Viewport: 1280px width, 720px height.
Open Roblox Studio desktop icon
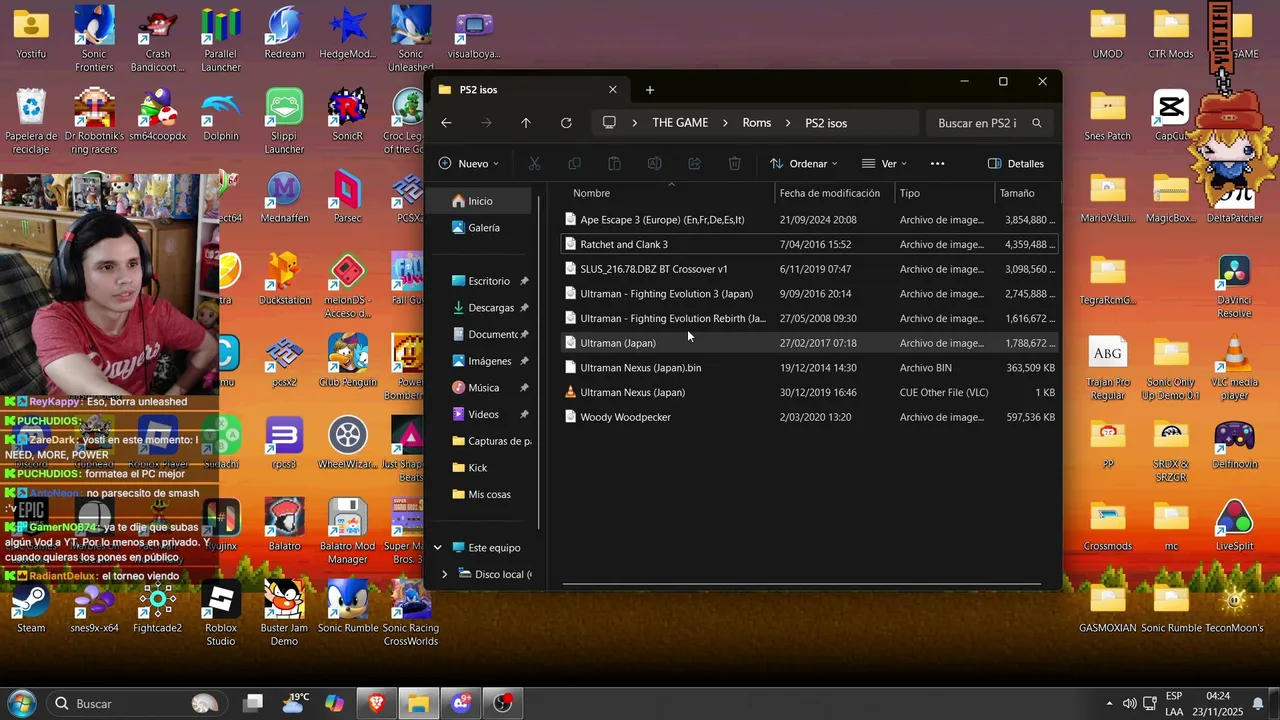(x=220, y=614)
